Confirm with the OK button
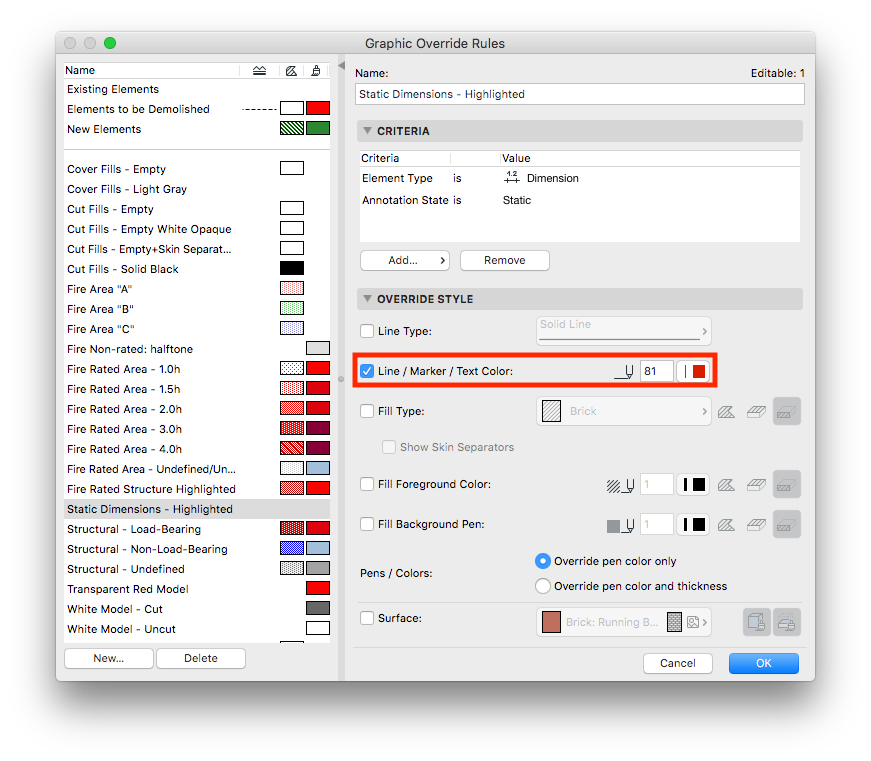Image resolution: width=871 pixels, height=761 pixels. click(764, 663)
